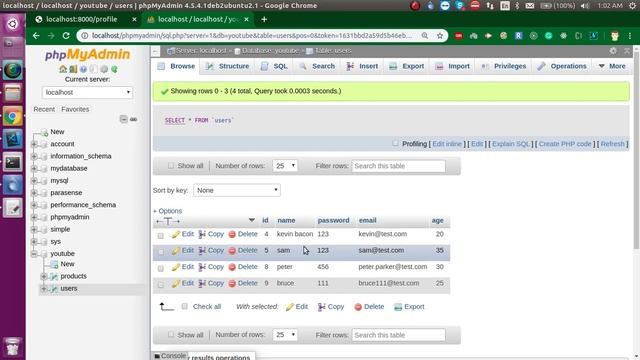Click Copy icon for sam row
This screenshot has width=640, height=360.
coord(202,251)
